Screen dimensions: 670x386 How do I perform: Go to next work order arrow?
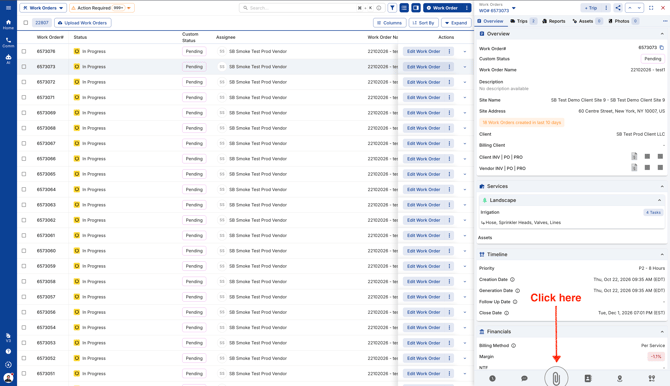pos(639,8)
